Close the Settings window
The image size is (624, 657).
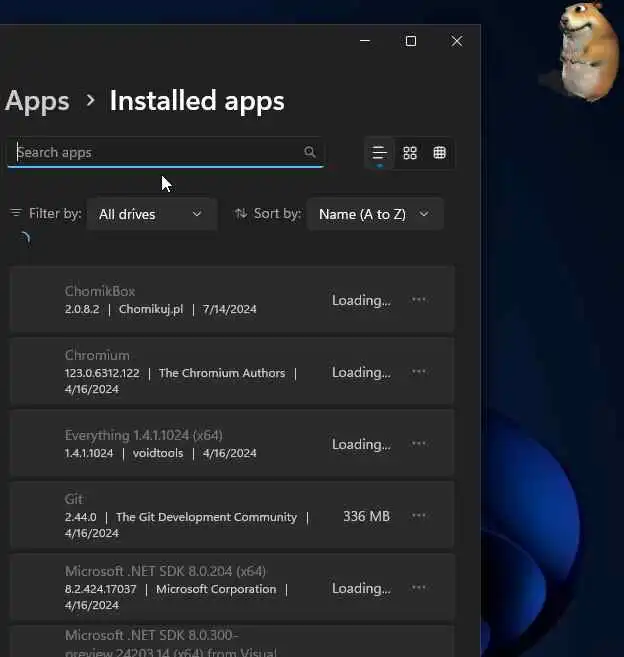pos(457,41)
